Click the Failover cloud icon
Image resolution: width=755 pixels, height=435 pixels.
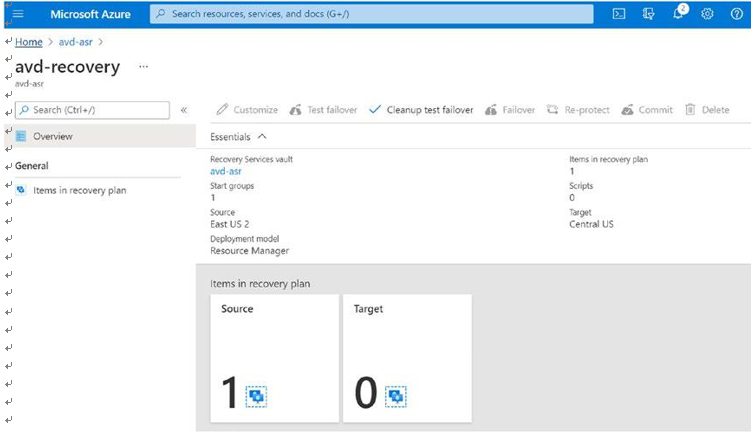(491, 110)
